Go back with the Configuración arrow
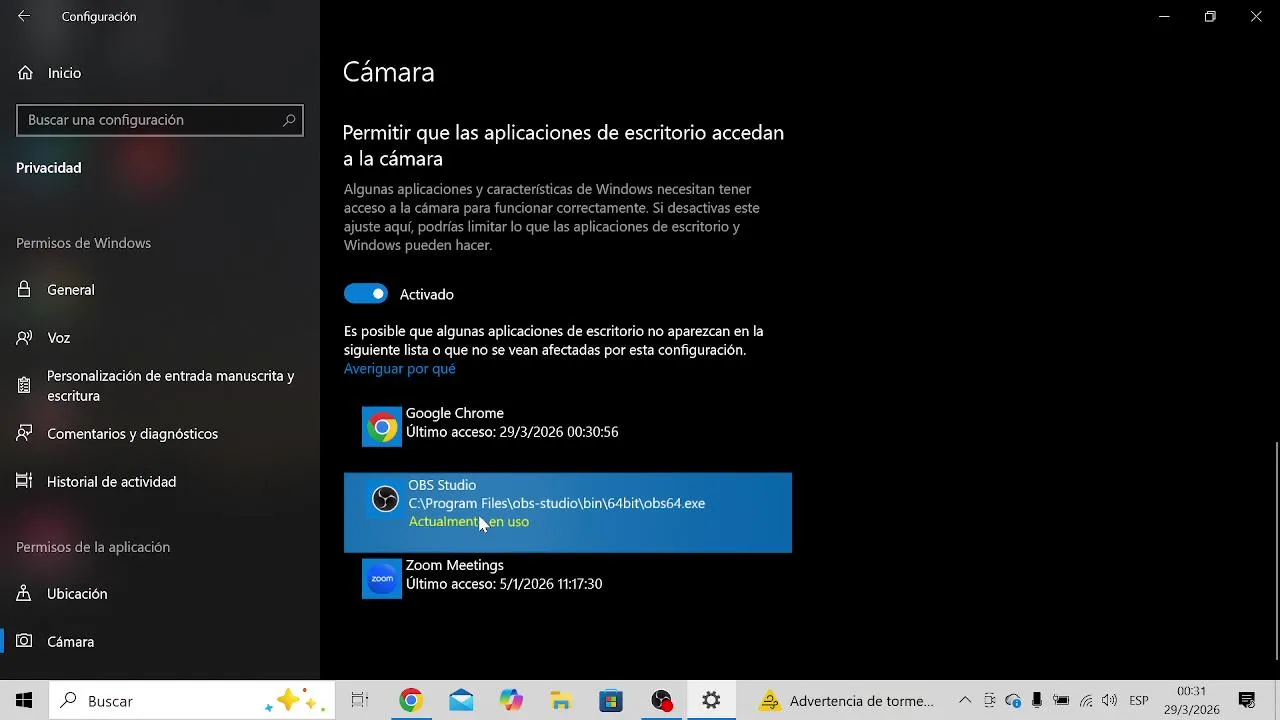 (x=24, y=16)
